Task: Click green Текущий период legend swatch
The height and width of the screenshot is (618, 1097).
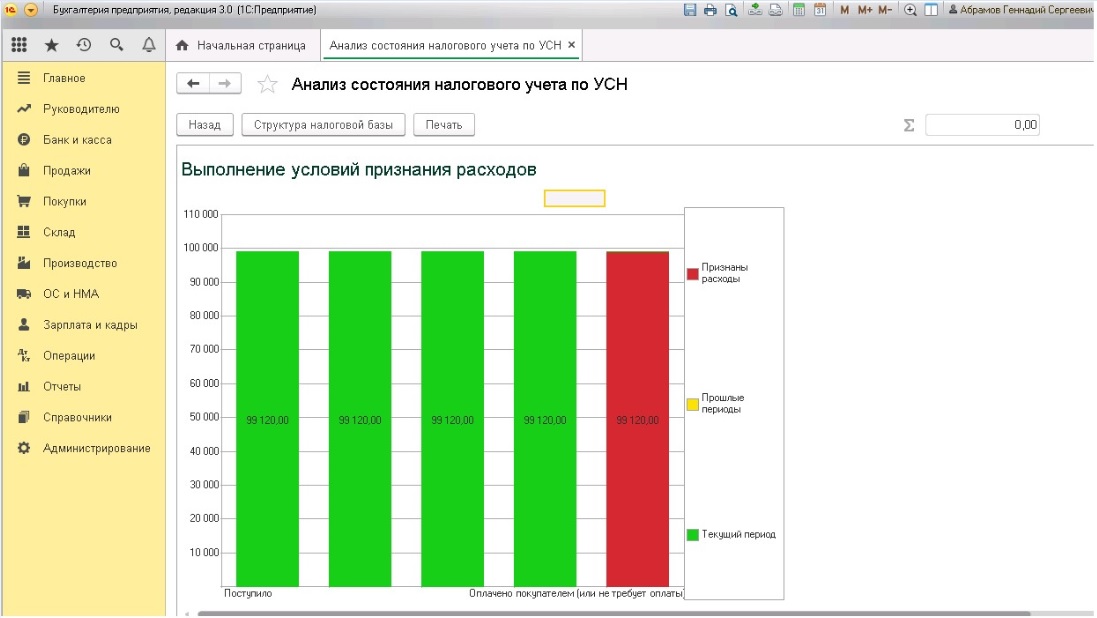Action: (x=693, y=535)
